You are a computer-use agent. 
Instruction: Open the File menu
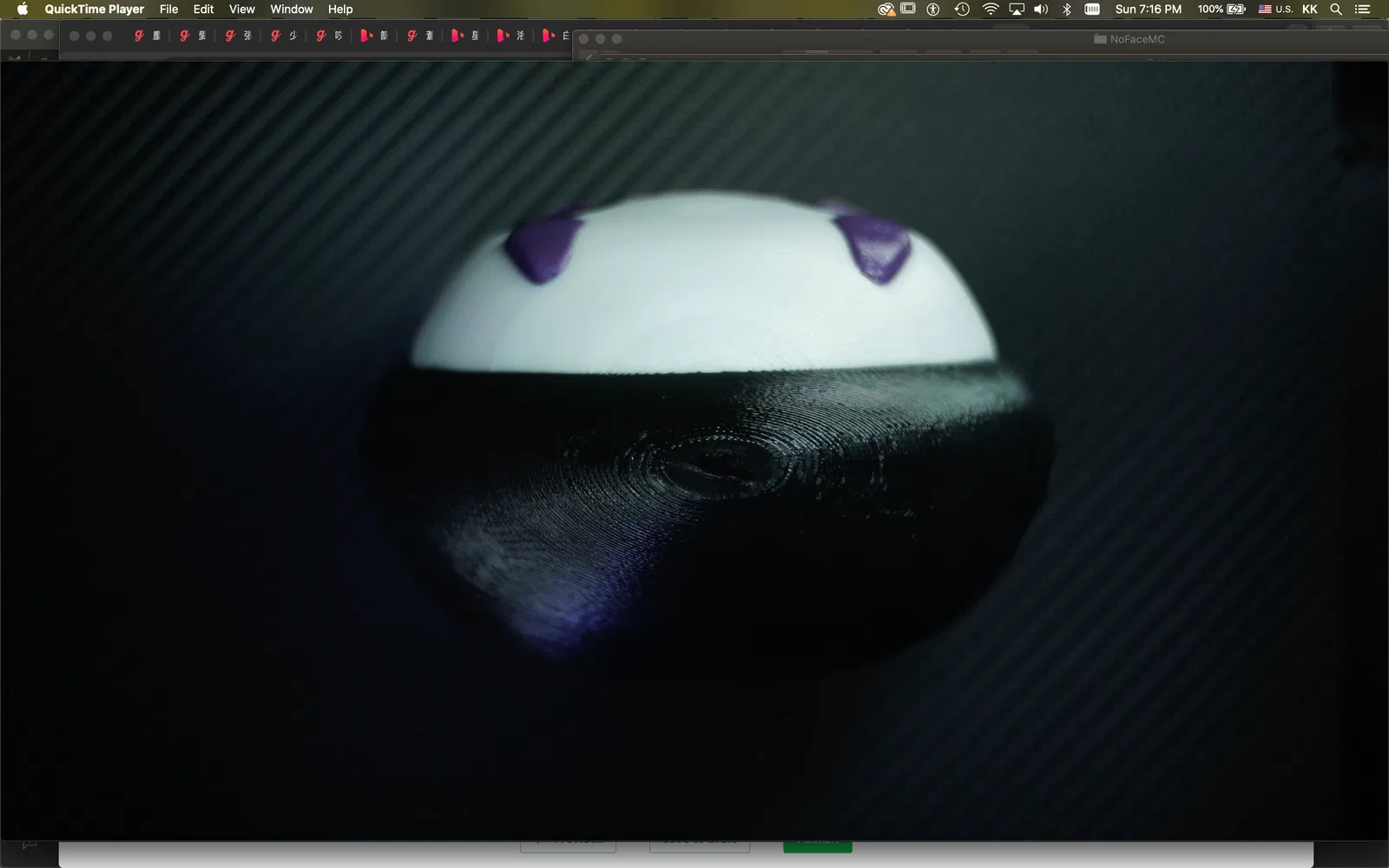[169, 10]
